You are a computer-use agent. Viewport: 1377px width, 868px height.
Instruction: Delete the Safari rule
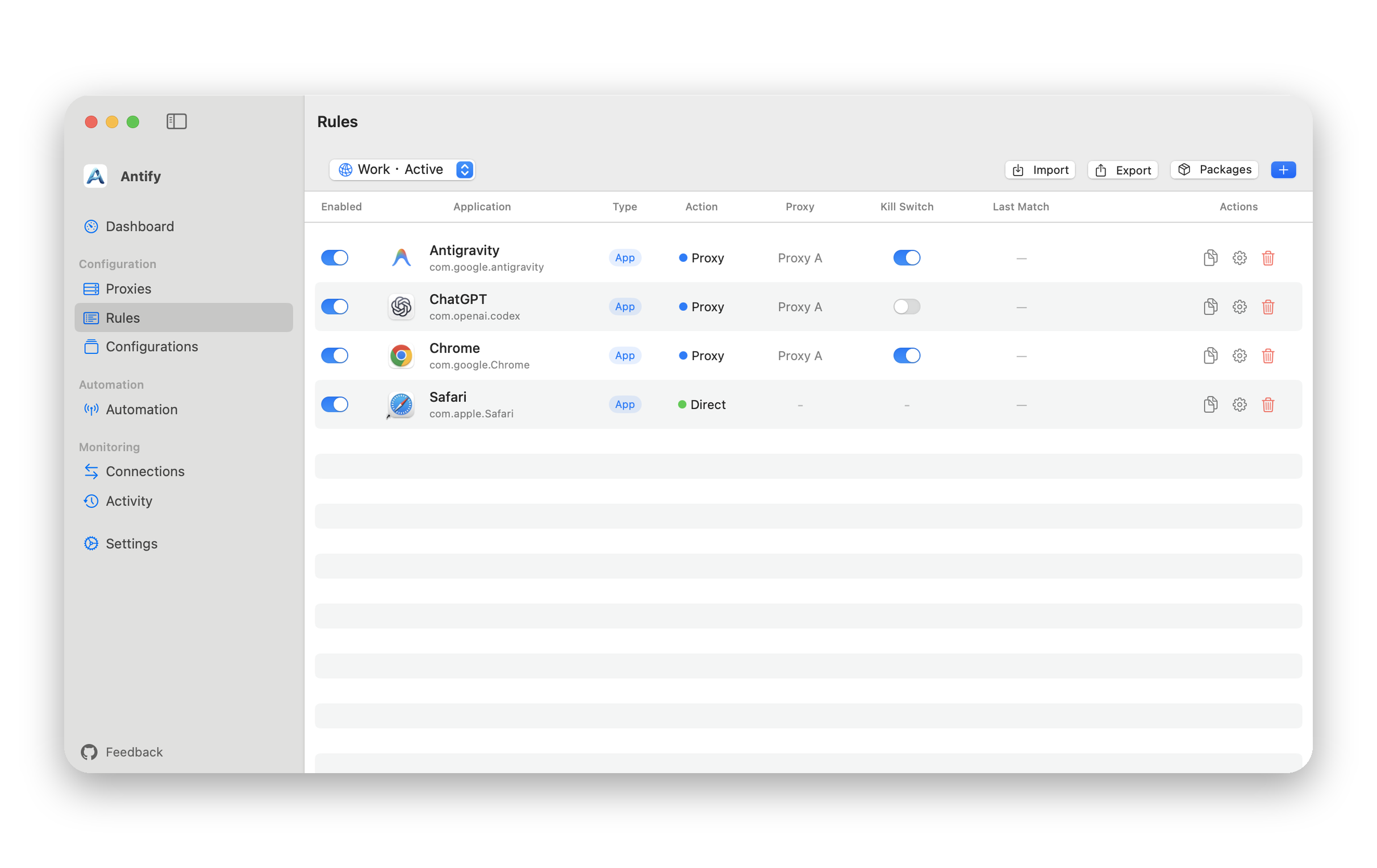pyautogui.click(x=1268, y=404)
